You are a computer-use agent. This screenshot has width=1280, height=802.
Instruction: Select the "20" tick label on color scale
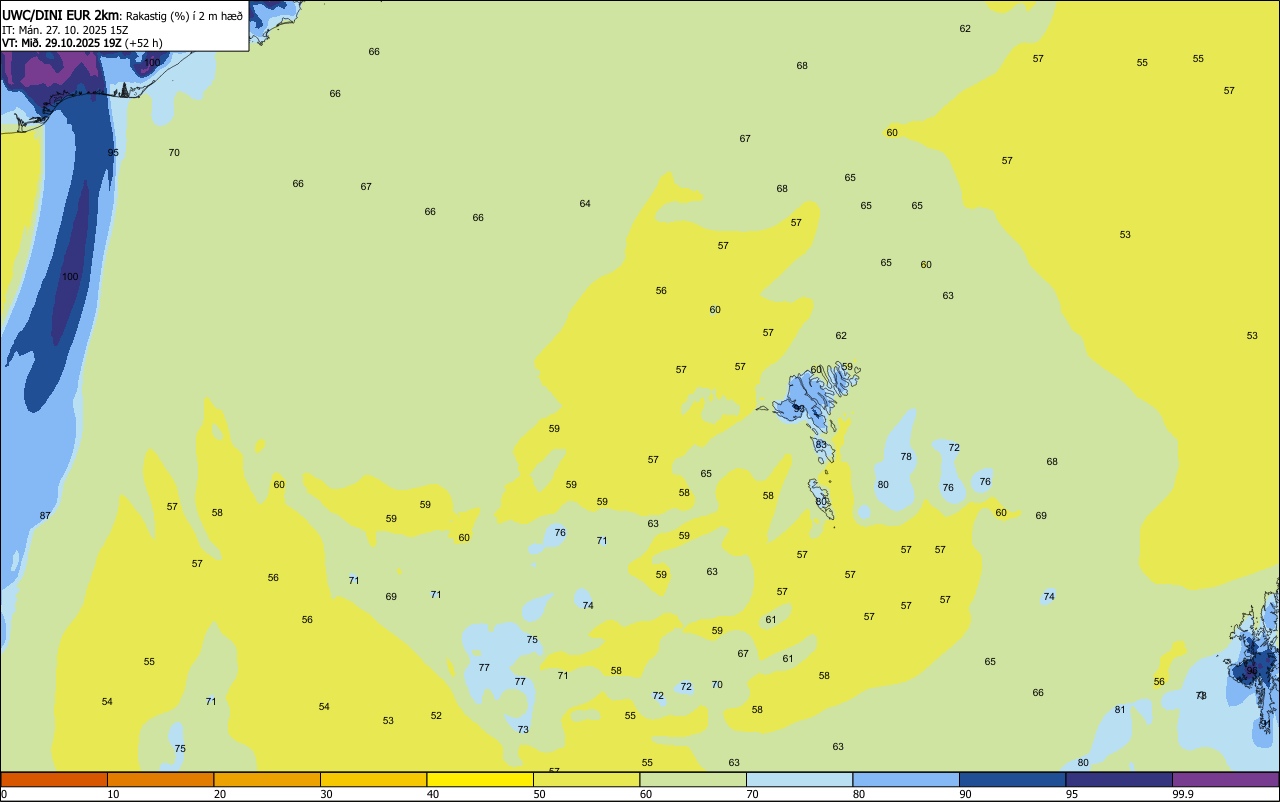click(220, 794)
